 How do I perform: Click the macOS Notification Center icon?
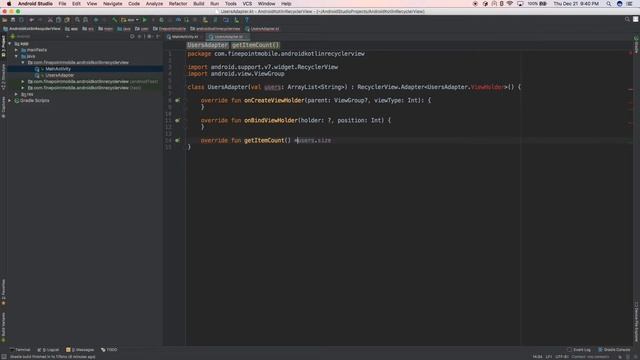pyautogui.click(x=629, y=4)
